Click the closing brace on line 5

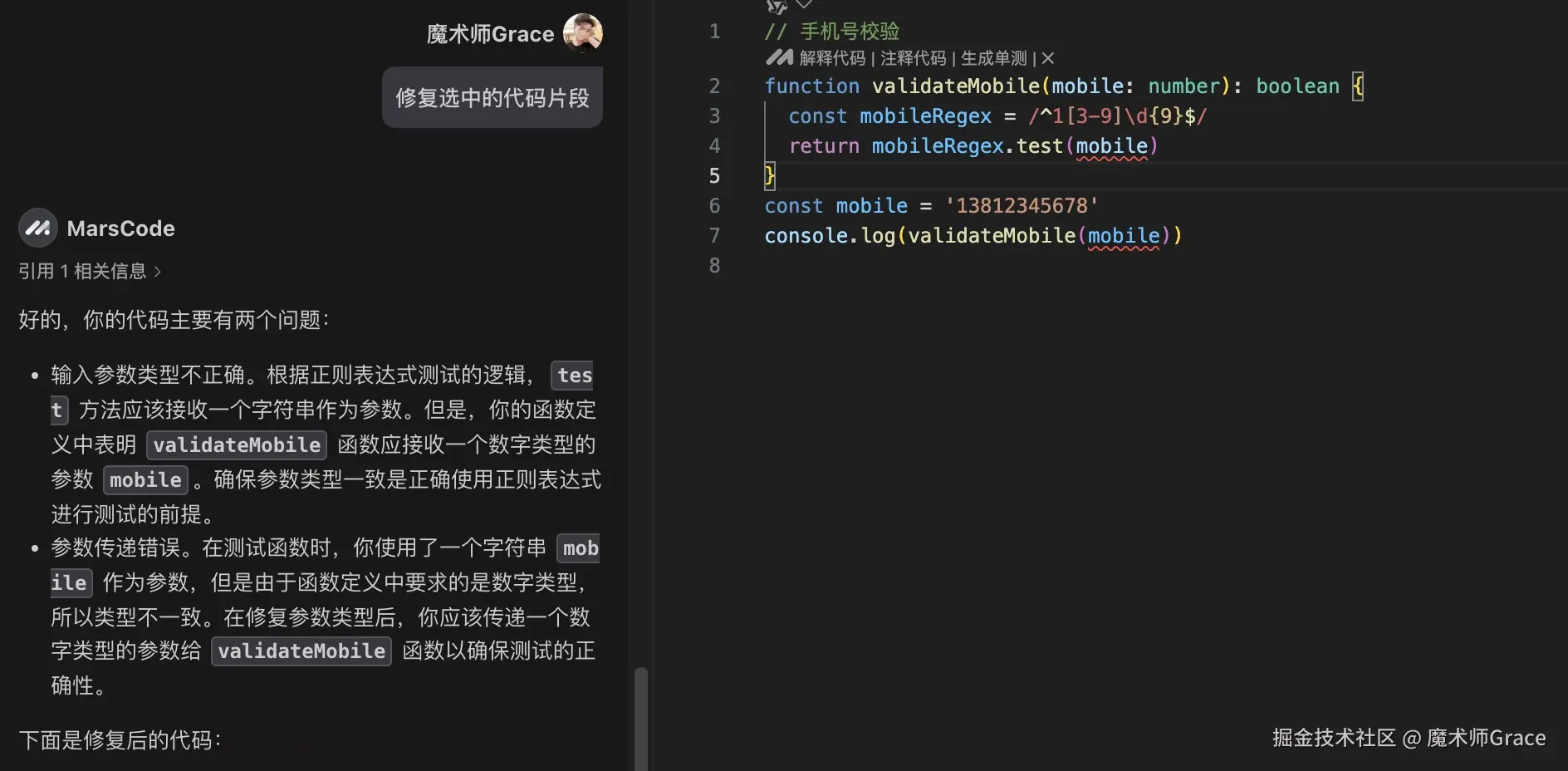click(x=770, y=176)
